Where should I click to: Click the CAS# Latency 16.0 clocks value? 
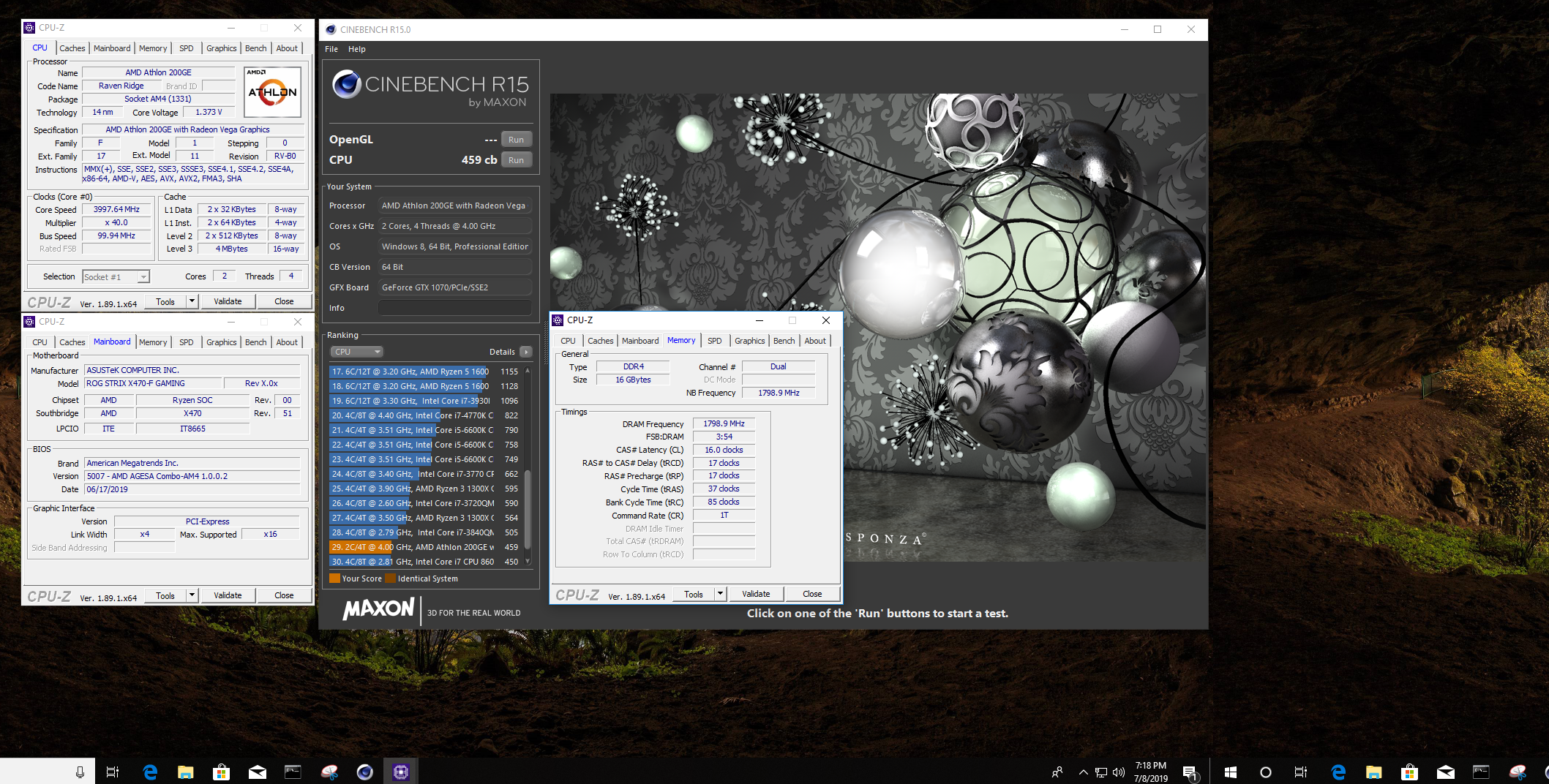point(724,450)
